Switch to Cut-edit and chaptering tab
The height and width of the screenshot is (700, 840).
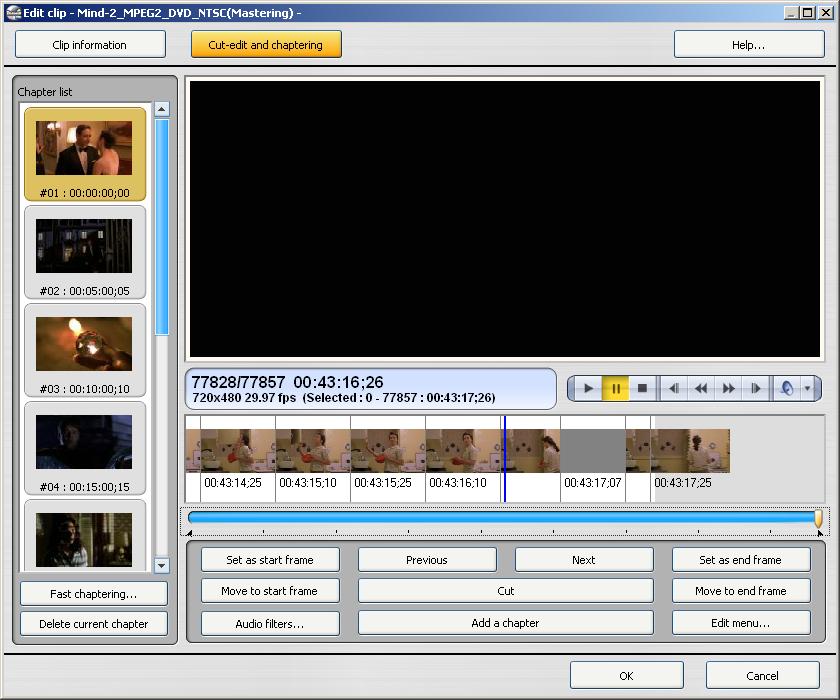[266, 44]
